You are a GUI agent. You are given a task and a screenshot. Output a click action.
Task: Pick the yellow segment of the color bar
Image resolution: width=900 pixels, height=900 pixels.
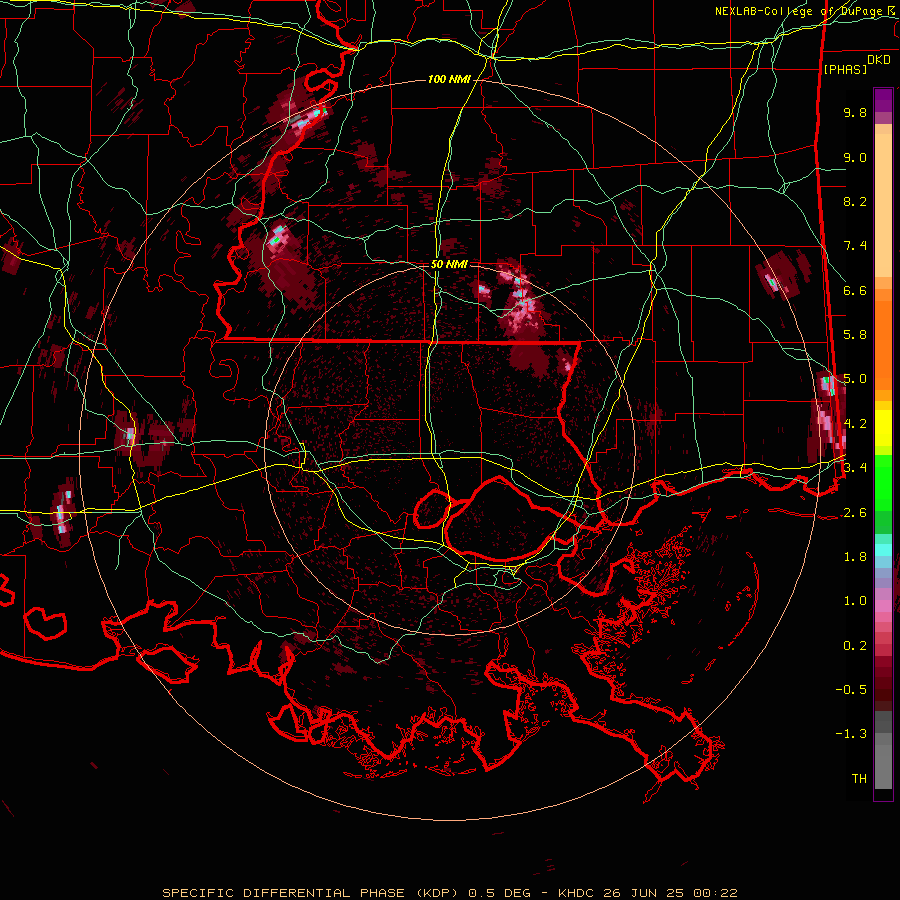tap(883, 428)
